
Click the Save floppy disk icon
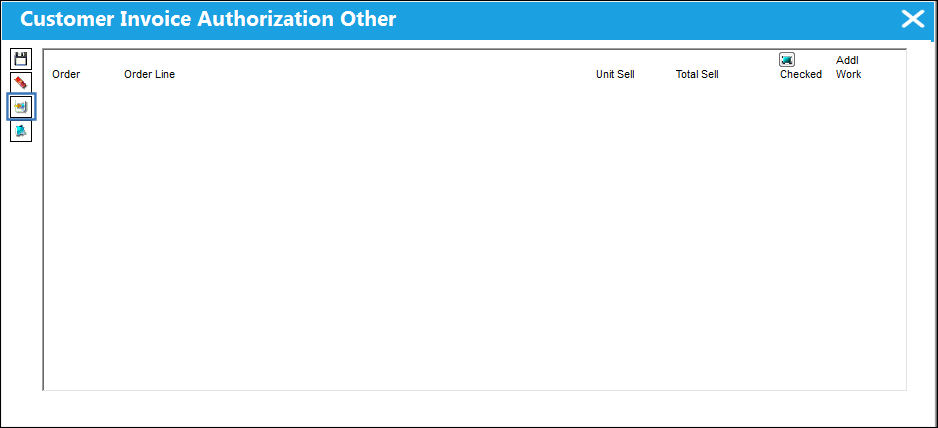pyautogui.click(x=21, y=59)
